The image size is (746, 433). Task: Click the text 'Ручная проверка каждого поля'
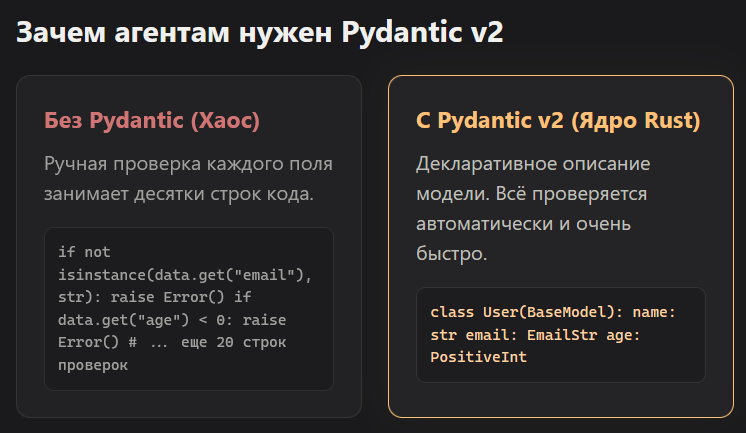point(188,164)
